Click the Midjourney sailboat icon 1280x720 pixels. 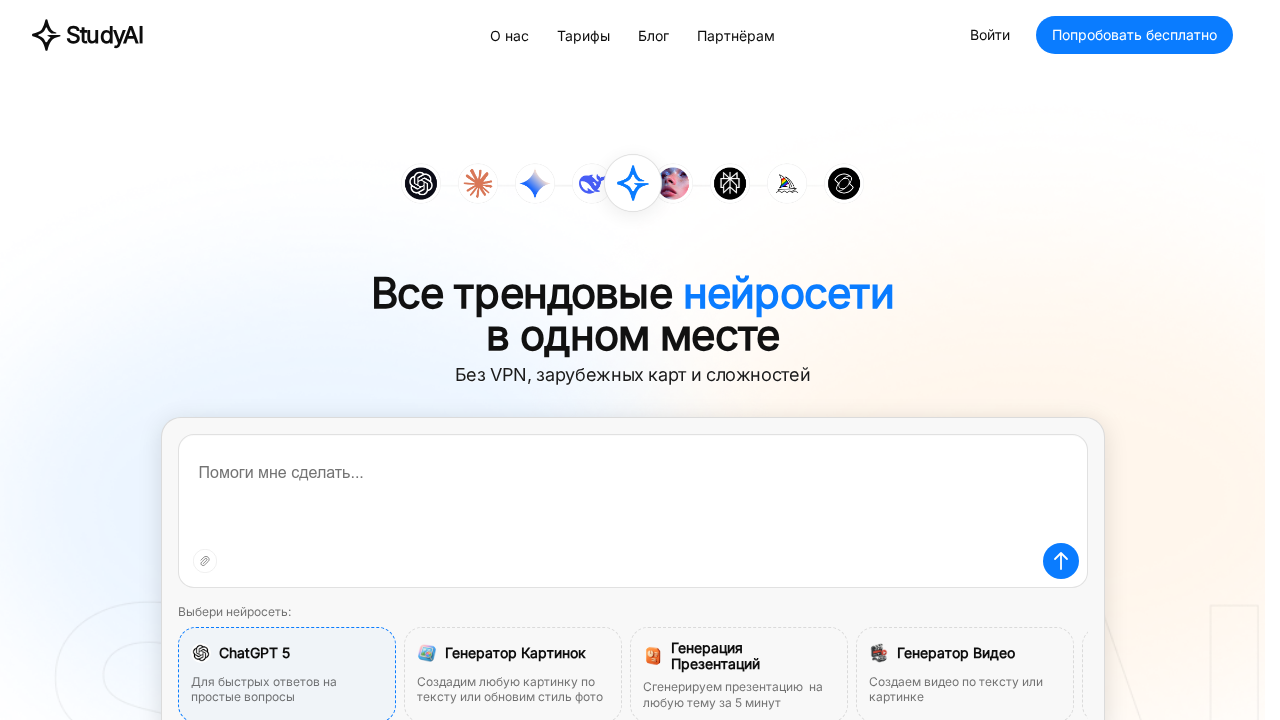click(x=787, y=184)
